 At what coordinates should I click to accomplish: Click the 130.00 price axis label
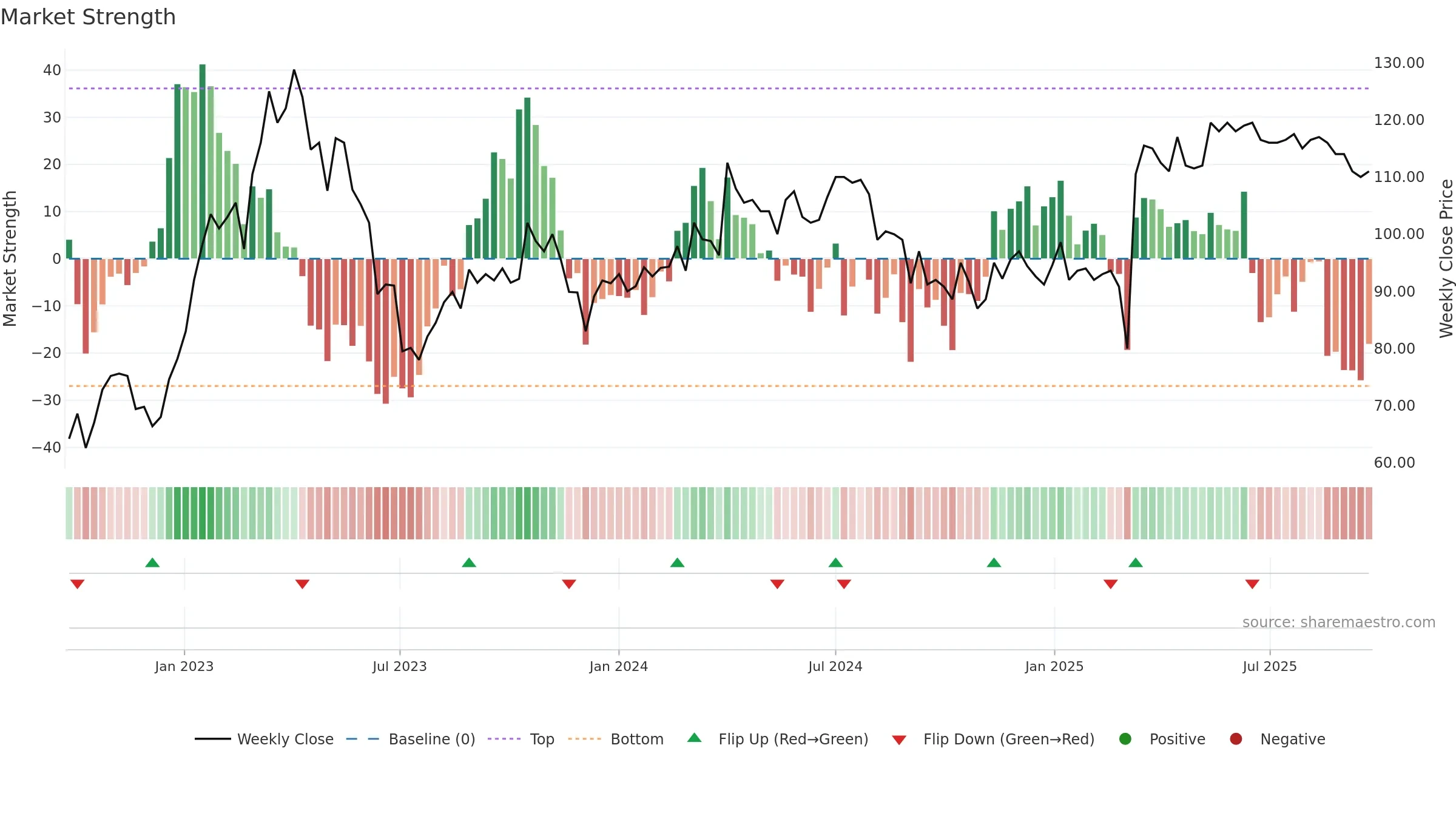1399,63
